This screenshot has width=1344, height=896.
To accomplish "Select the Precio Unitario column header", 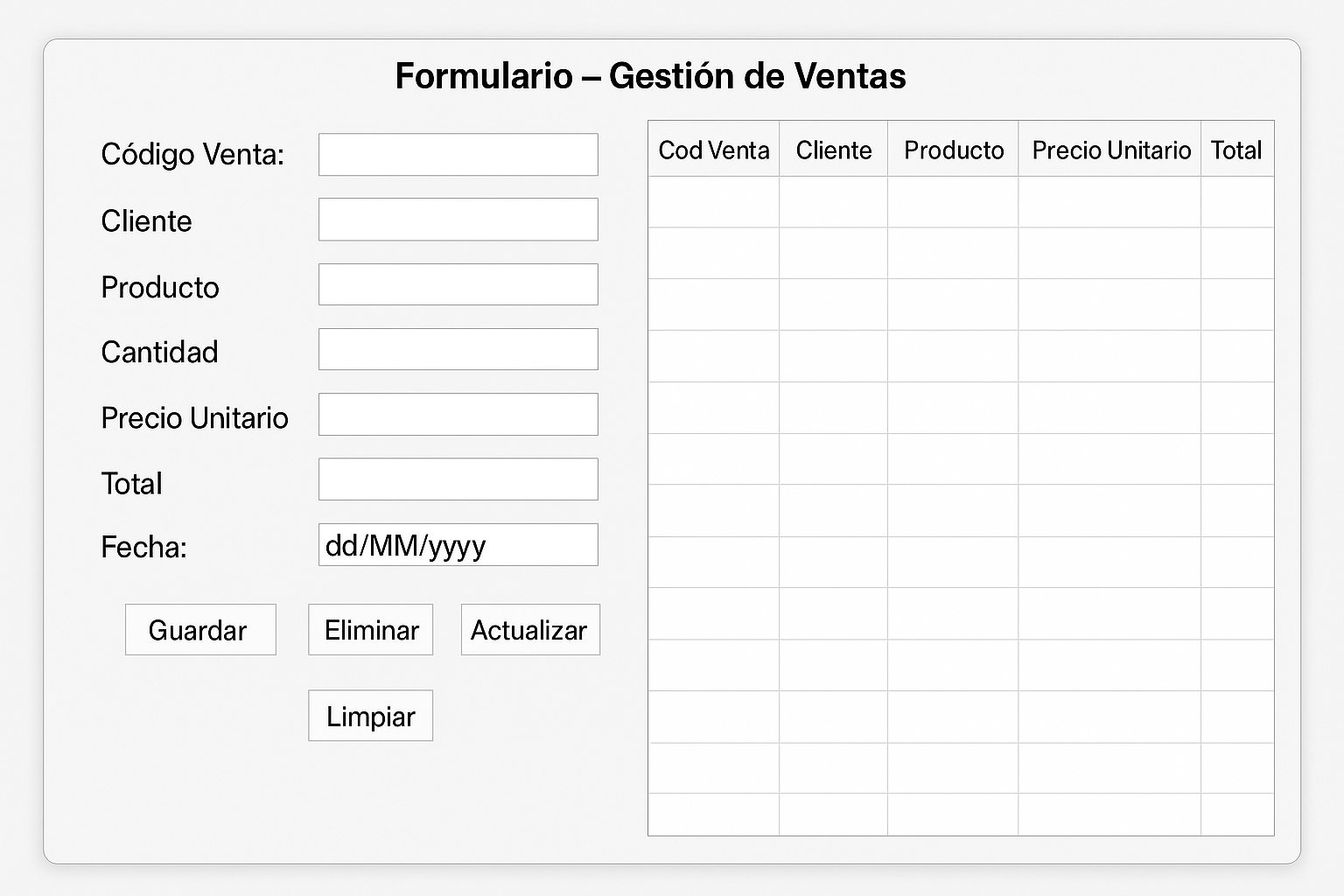I will 1110,150.
